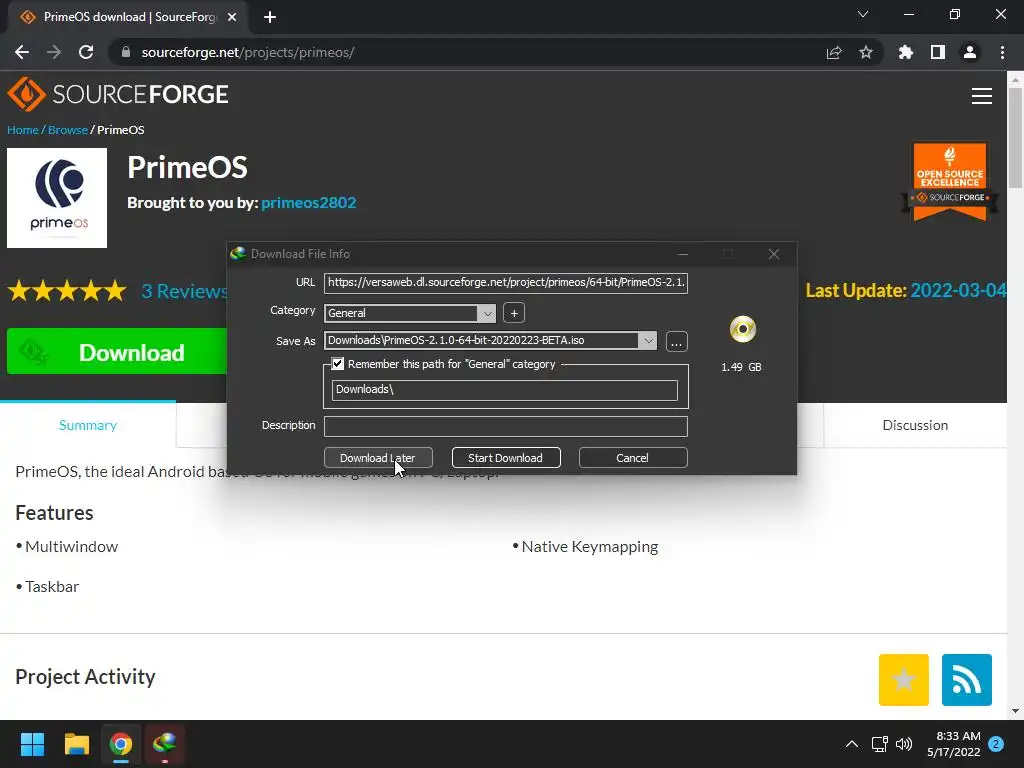Click the Downloads\ path field
The image size is (1024, 768).
pyautogui.click(x=504, y=390)
